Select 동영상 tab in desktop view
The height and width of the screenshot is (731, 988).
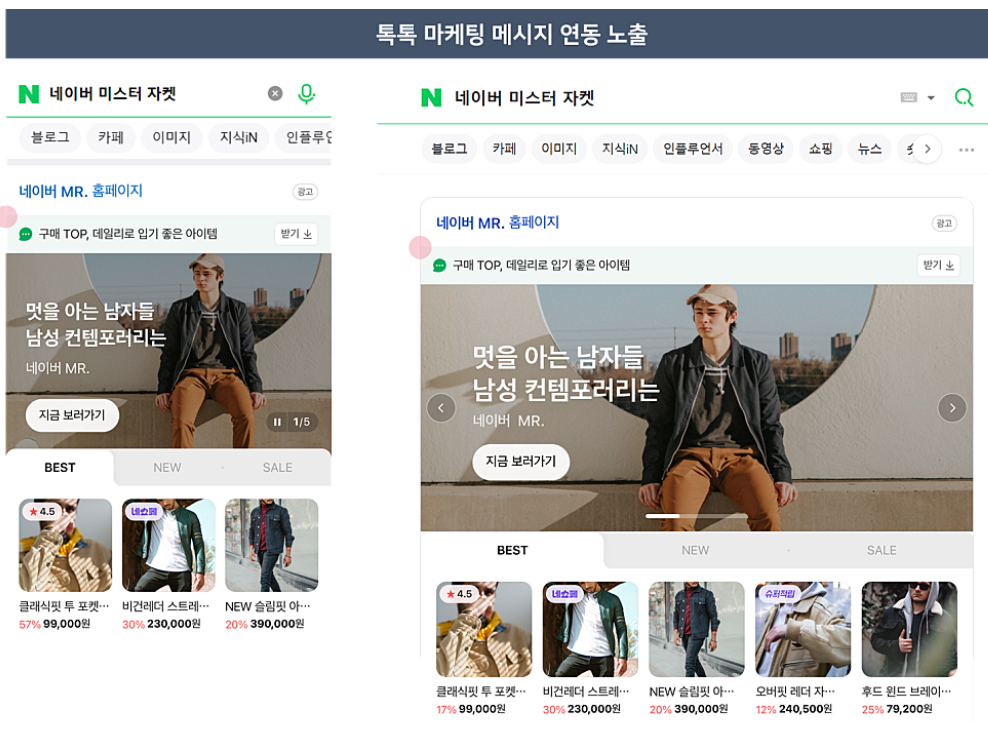click(766, 149)
